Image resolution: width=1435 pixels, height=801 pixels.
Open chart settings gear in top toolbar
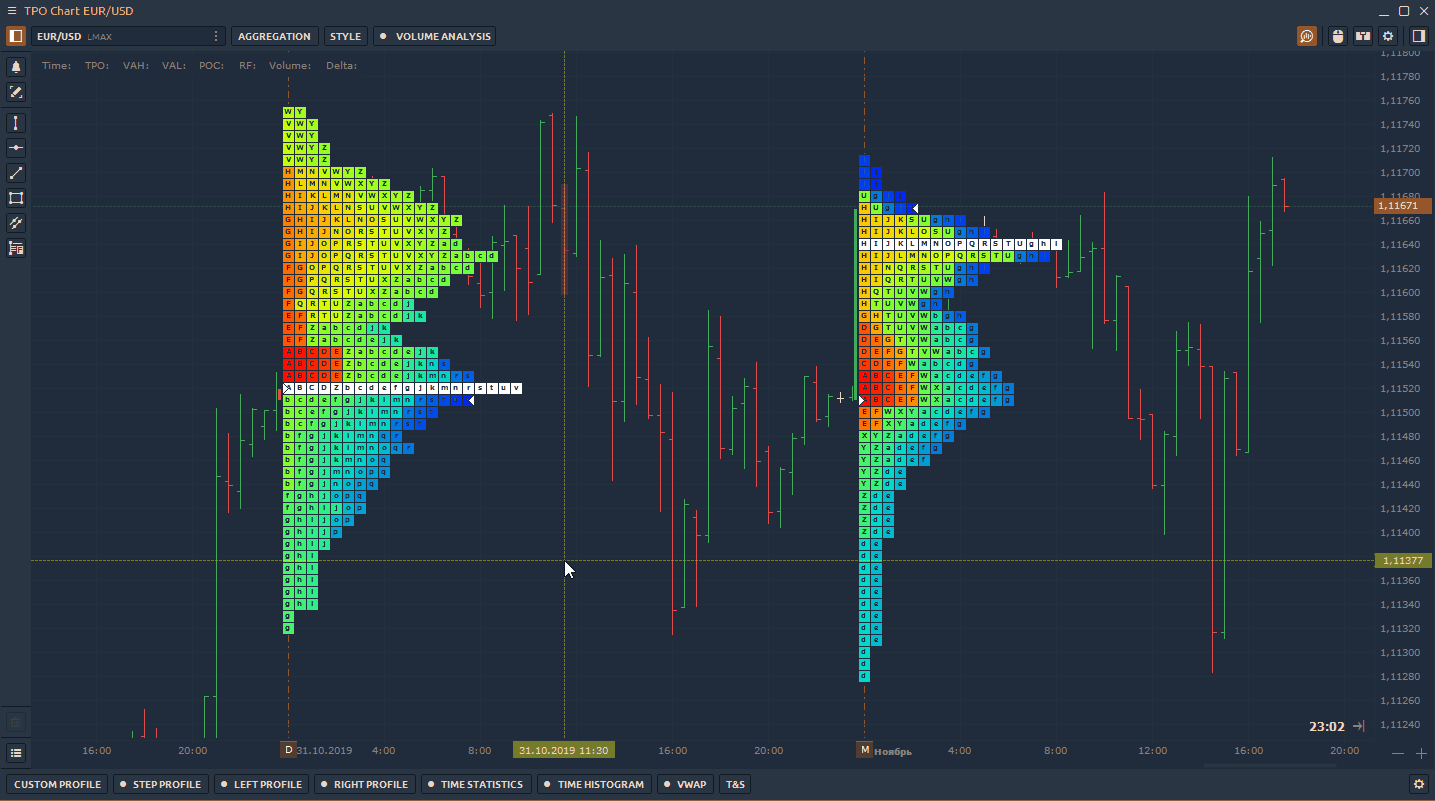tap(1388, 36)
